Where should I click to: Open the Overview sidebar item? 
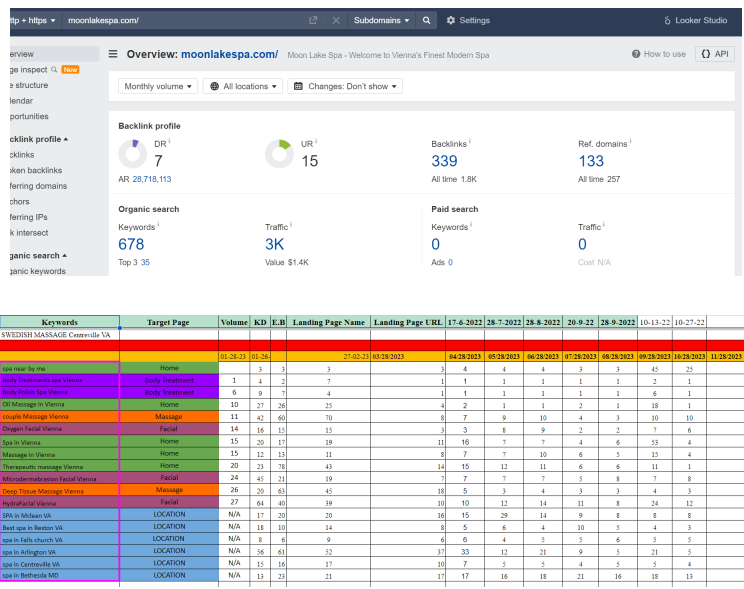point(54,54)
